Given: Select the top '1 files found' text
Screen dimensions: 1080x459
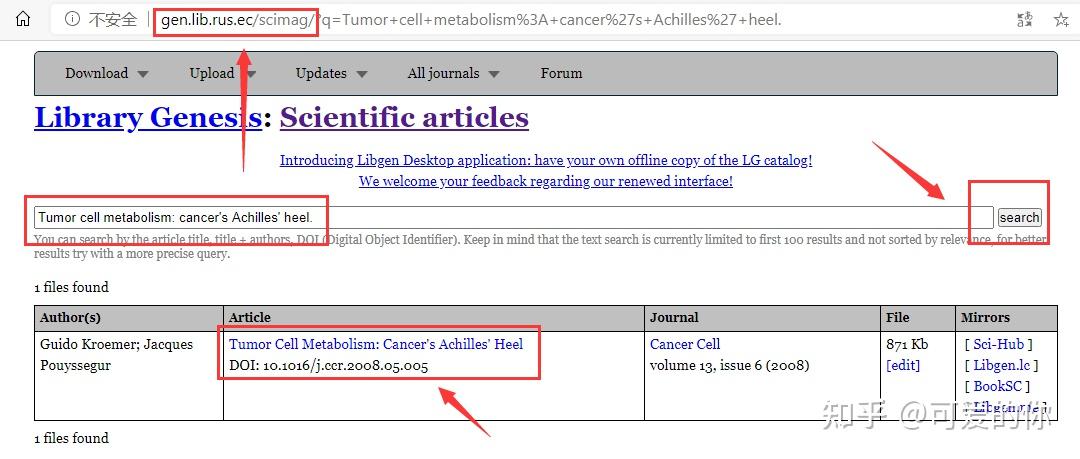Looking at the screenshot, I should tap(72, 287).
